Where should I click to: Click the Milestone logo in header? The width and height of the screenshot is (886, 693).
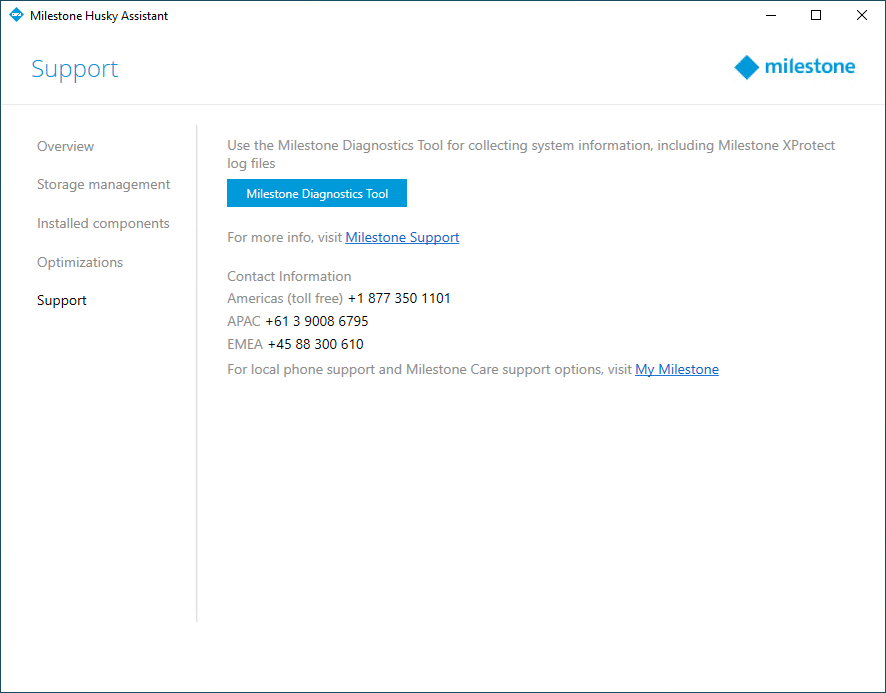point(794,67)
